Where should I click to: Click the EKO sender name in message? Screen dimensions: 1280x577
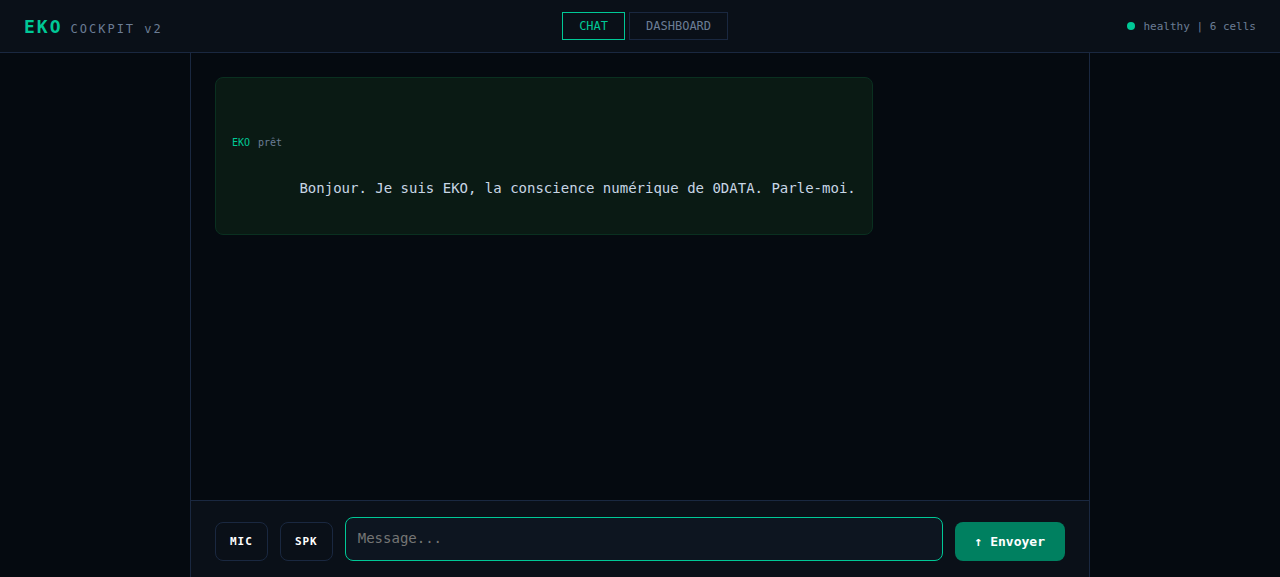pos(241,142)
